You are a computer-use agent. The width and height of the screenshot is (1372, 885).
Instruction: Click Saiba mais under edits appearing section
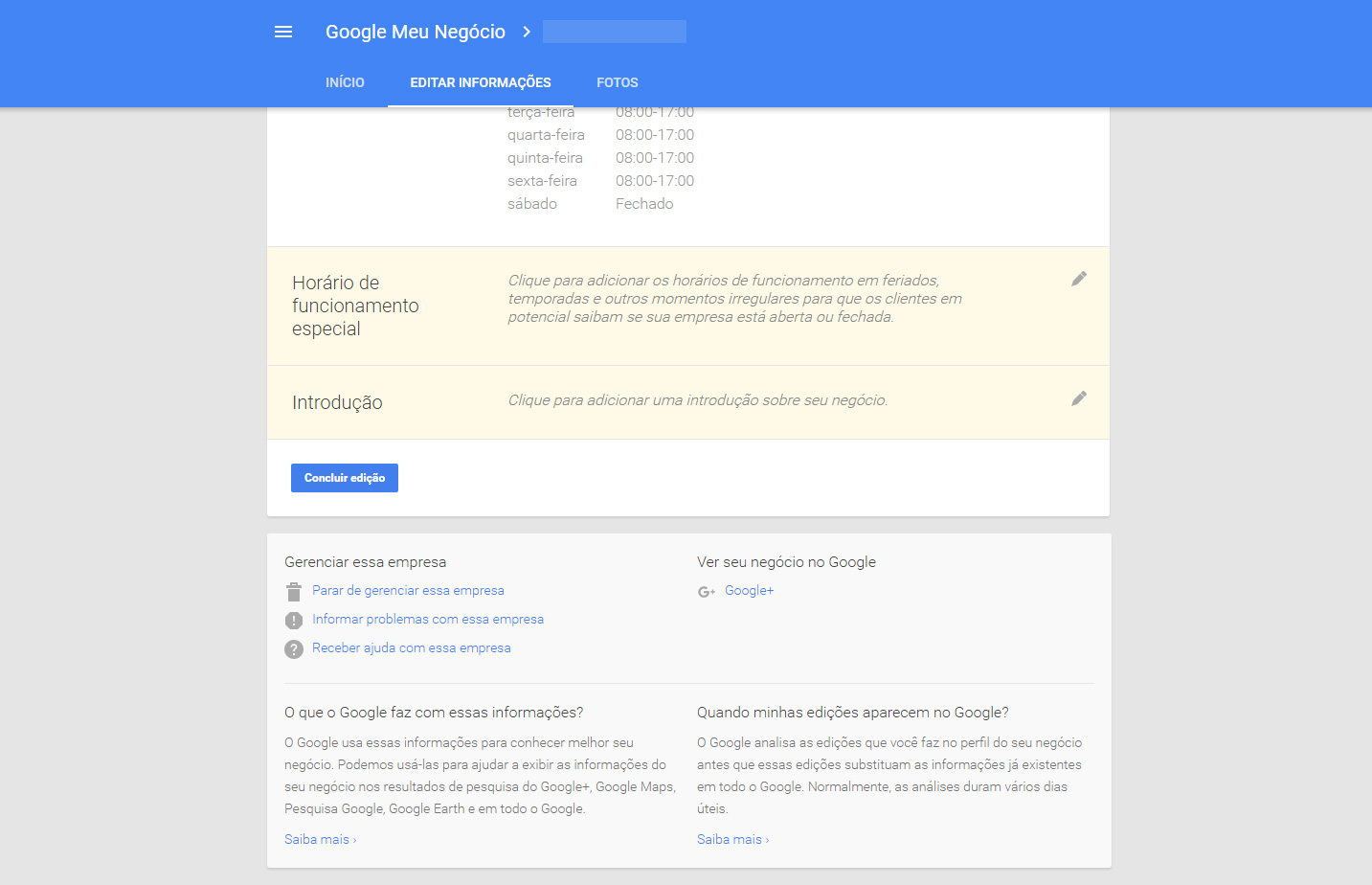[732, 840]
